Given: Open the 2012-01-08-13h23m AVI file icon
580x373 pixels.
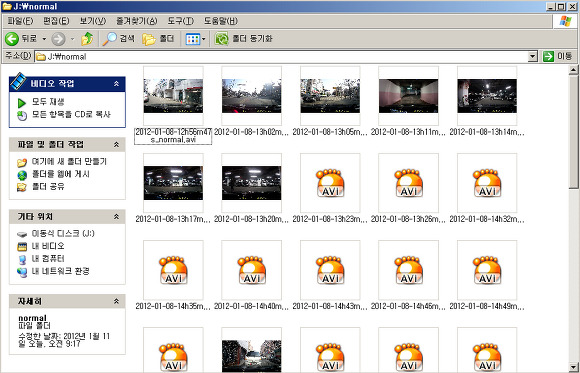Looking at the screenshot, I should 330,183.
